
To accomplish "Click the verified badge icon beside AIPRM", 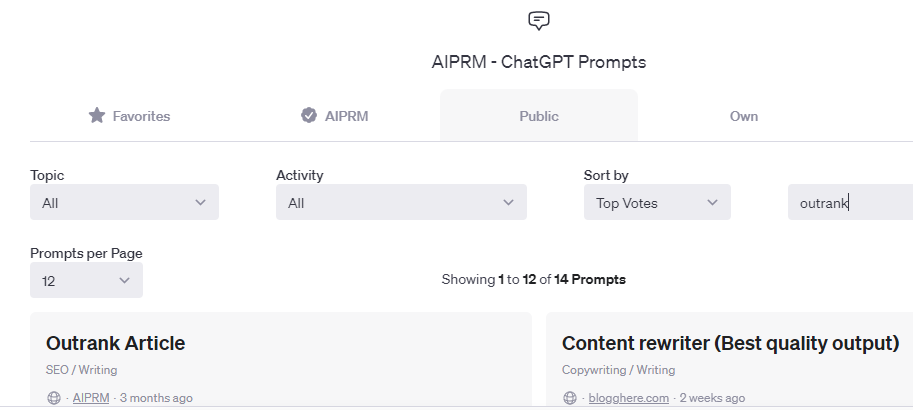I will (x=309, y=115).
